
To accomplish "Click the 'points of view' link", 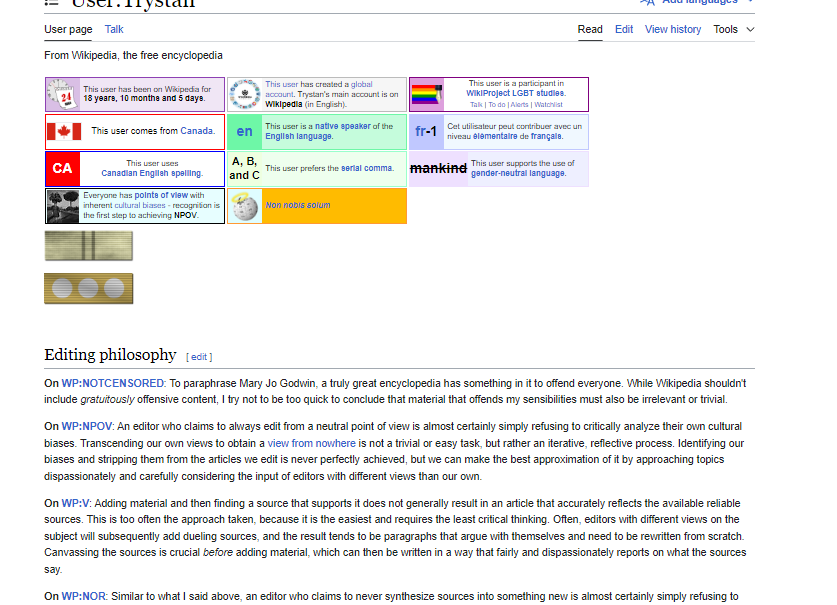I will pyautogui.click(x=161, y=195).
